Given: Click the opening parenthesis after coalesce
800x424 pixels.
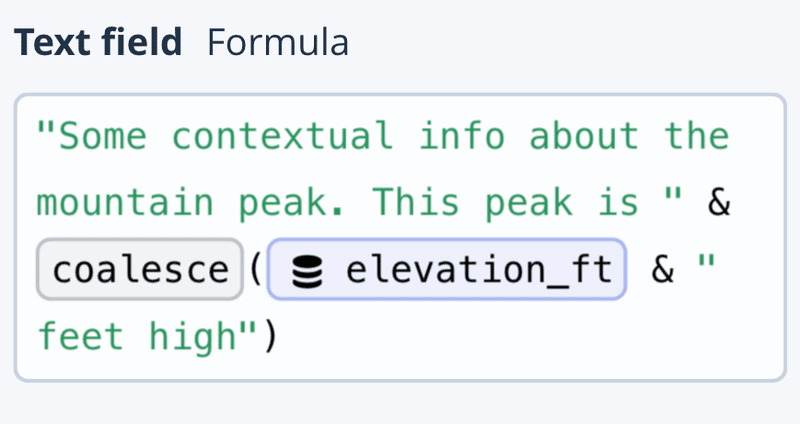Looking at the screenshot, I should pos(256,269).
